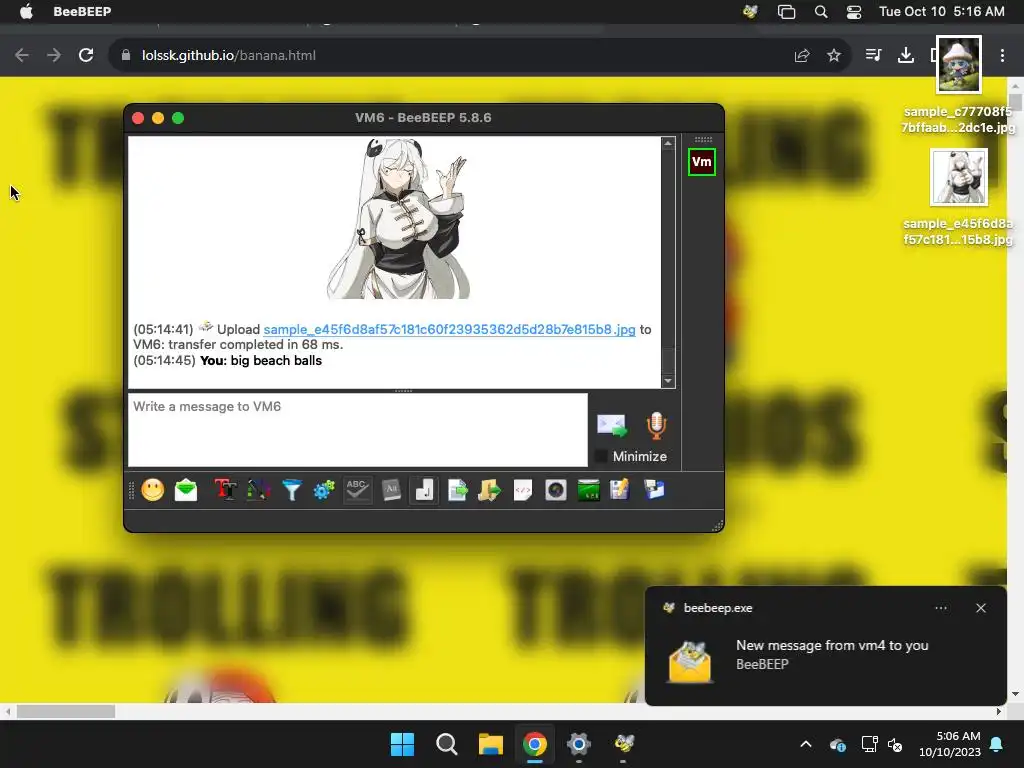Open Windows taskbar search
1024x768 pixels.
447,744
